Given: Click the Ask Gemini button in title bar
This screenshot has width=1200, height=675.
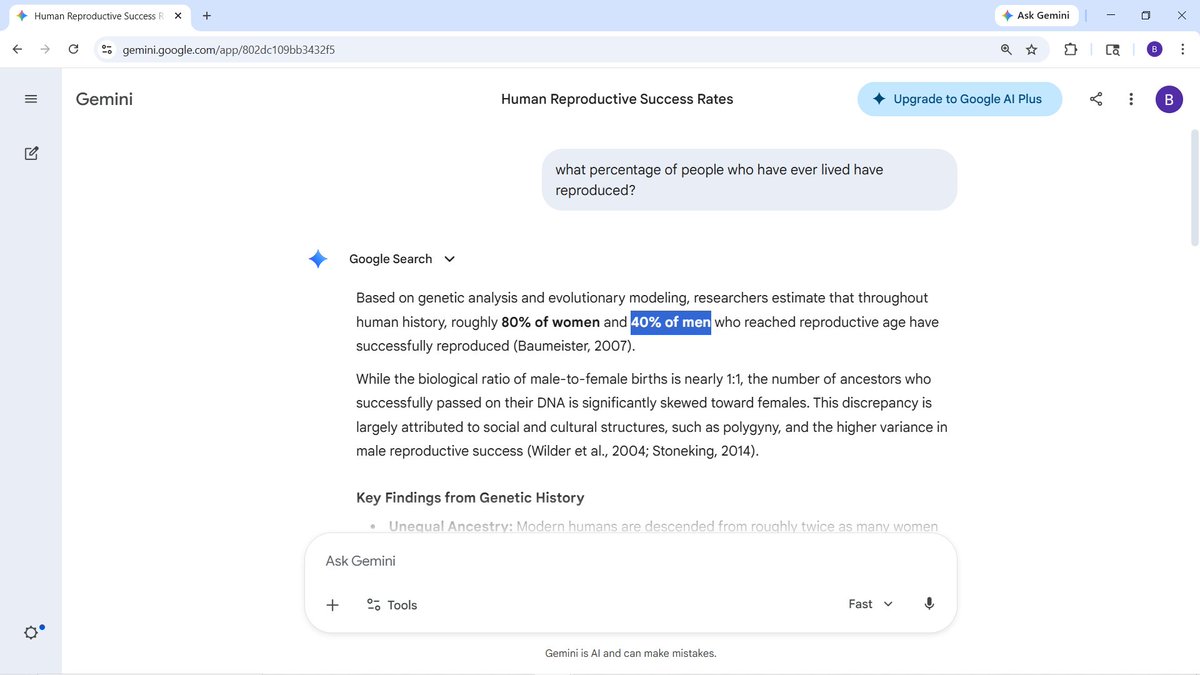Looking at the screenshot, I should [x=1035, y=16].
